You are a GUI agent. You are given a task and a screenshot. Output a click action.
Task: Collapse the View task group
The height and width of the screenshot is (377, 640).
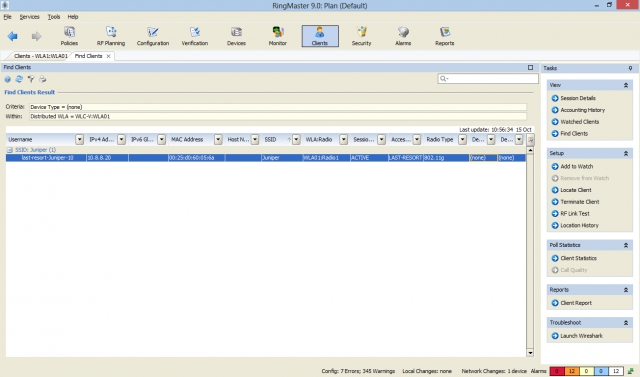click(x=625, y=85)
